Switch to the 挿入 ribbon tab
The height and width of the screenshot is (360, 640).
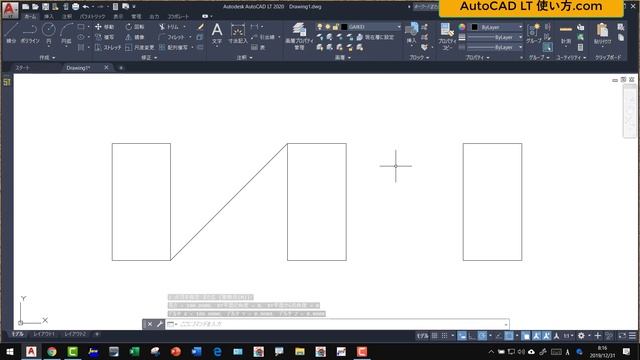(x=49, y=17)
